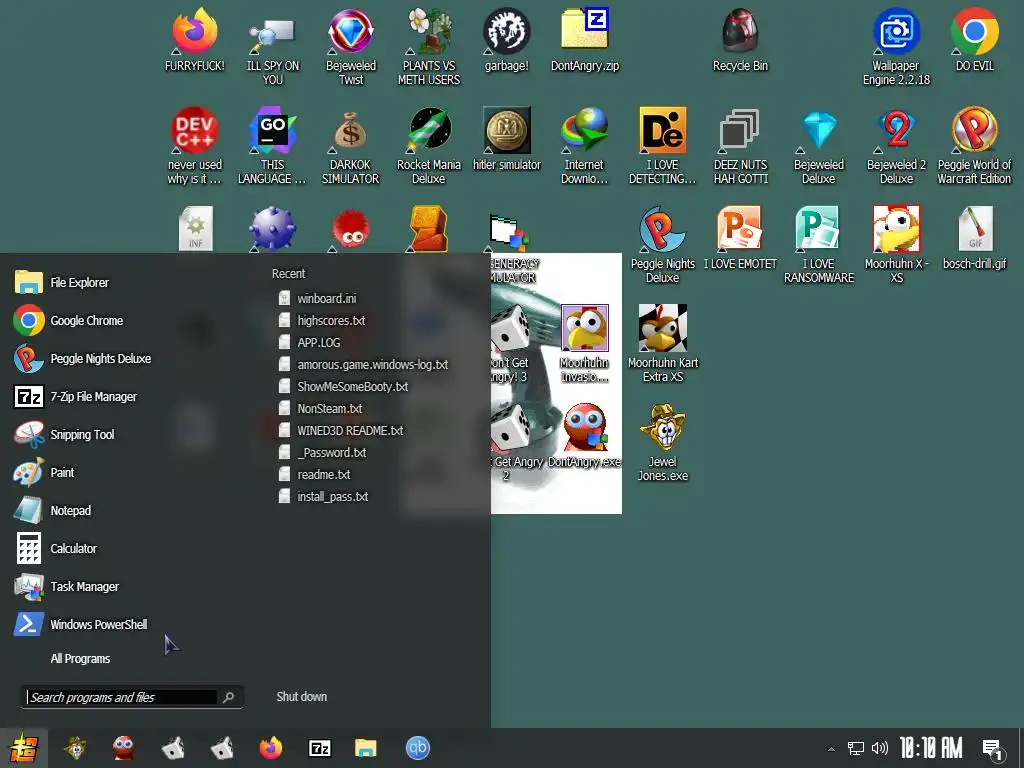Image resolution: width=1024 pixels, height=768 pixels.
Task: Open I LOVE EMOTET PowerPoint shortcut
Action: (740, 238)
